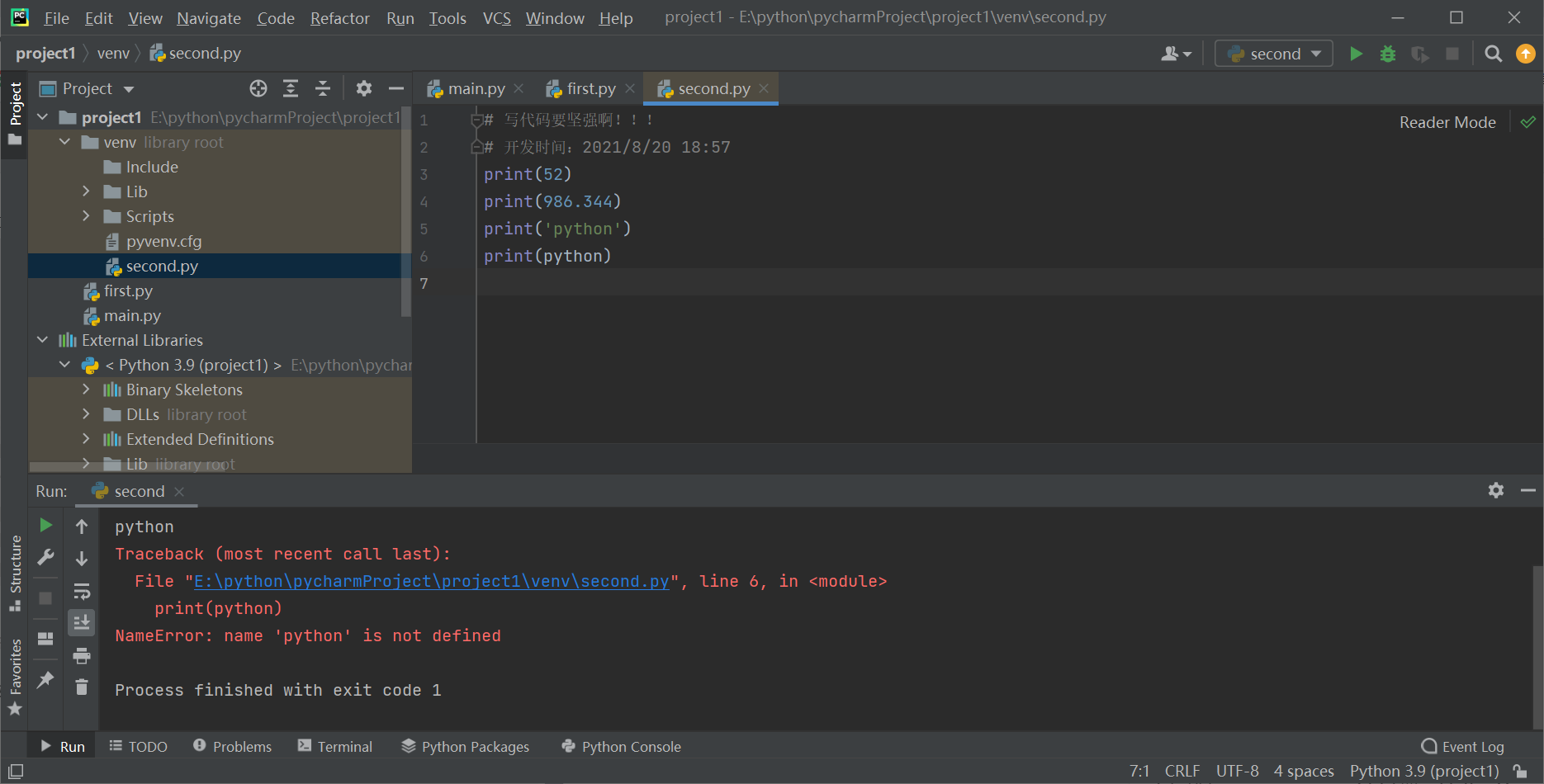
Task: Click the locate current file target icon
Action: [258, 88]
